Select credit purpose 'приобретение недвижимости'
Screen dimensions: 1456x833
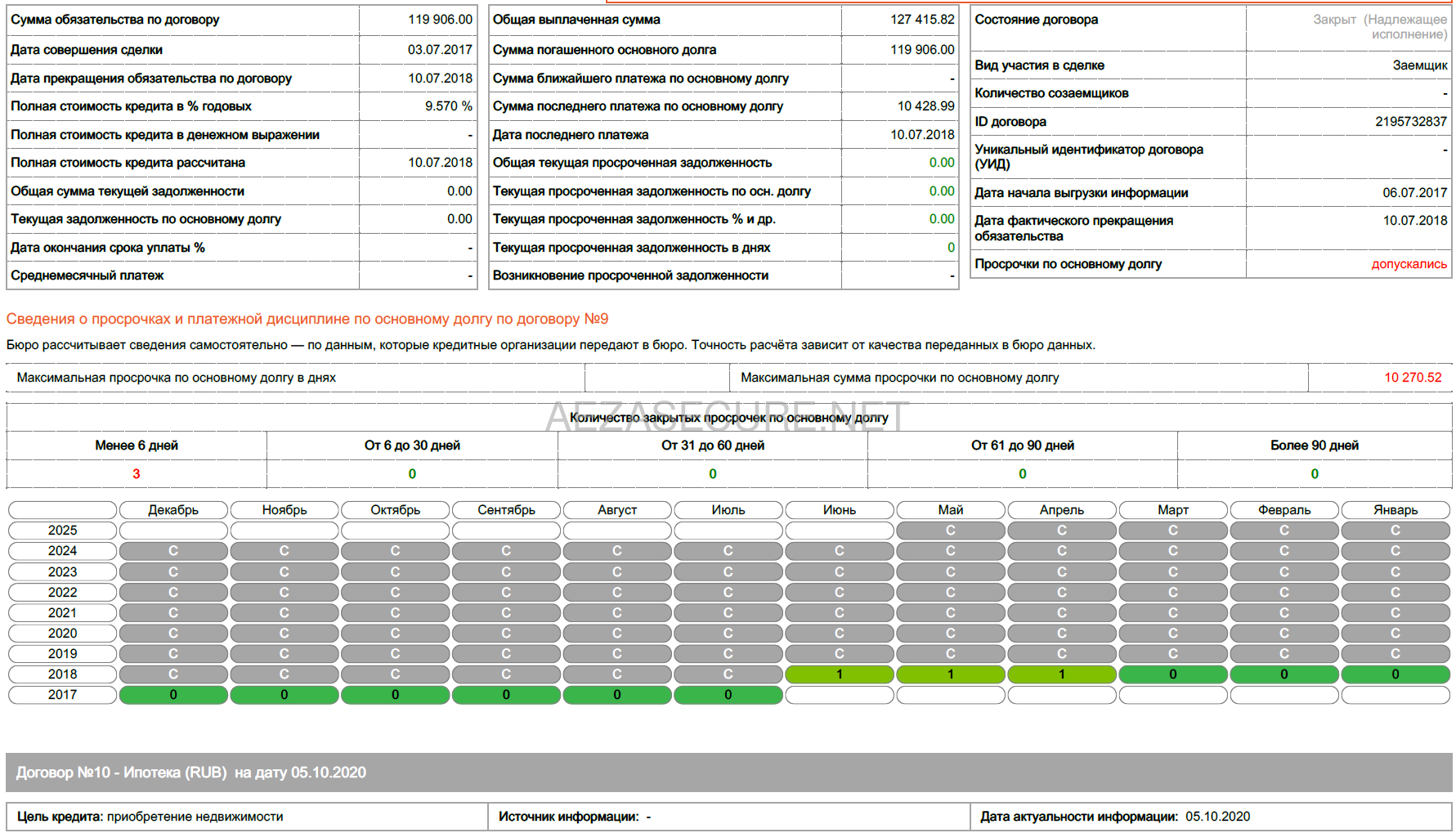coord(195,817)
